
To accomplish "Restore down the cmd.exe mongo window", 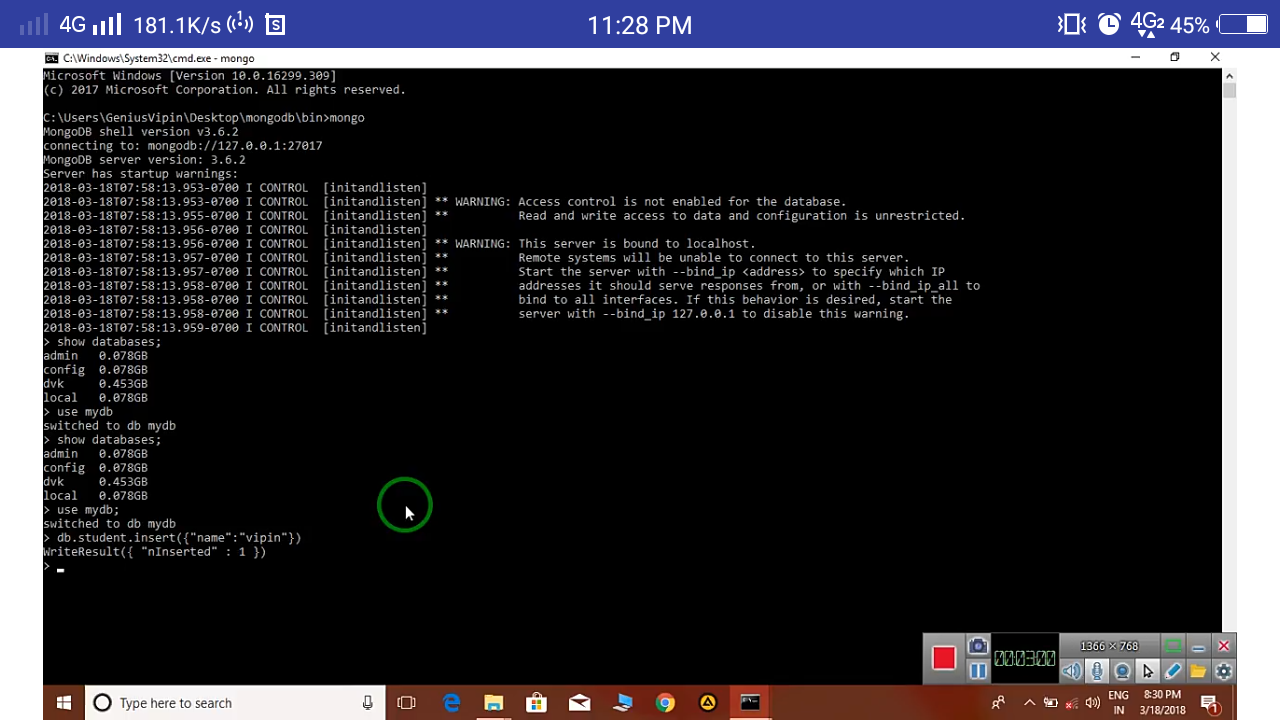I will [1175, 58].
